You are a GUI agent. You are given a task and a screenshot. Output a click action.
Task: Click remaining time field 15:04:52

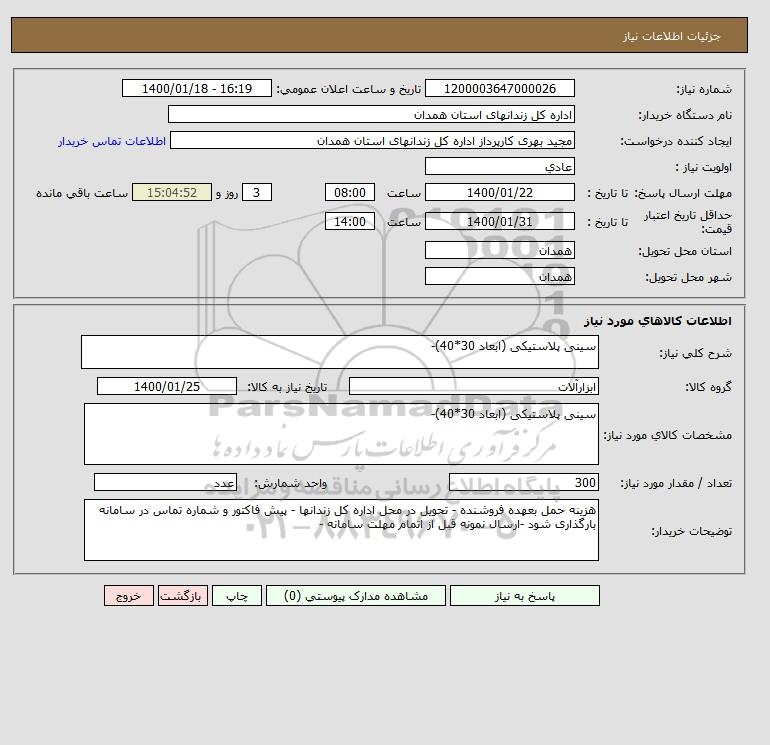(172, 193)
